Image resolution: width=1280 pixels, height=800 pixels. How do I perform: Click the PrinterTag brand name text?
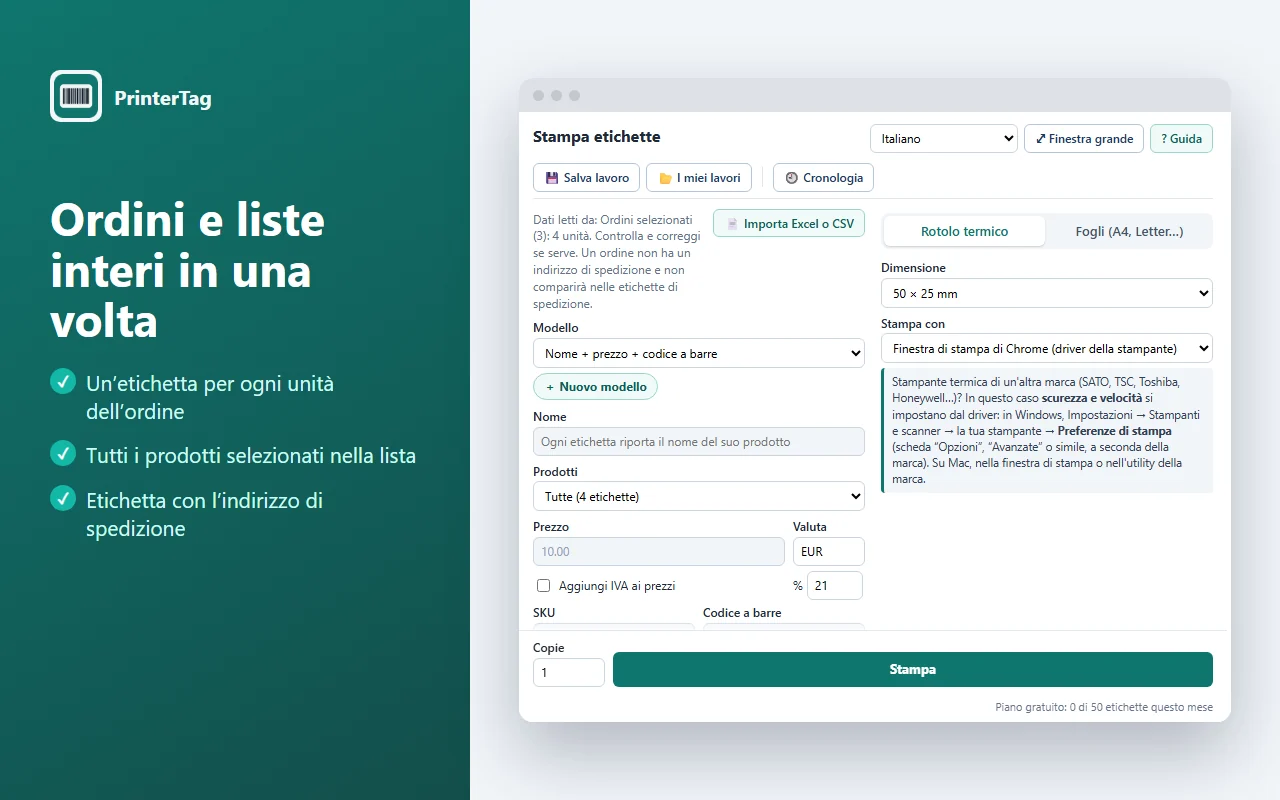pos(163,98)
